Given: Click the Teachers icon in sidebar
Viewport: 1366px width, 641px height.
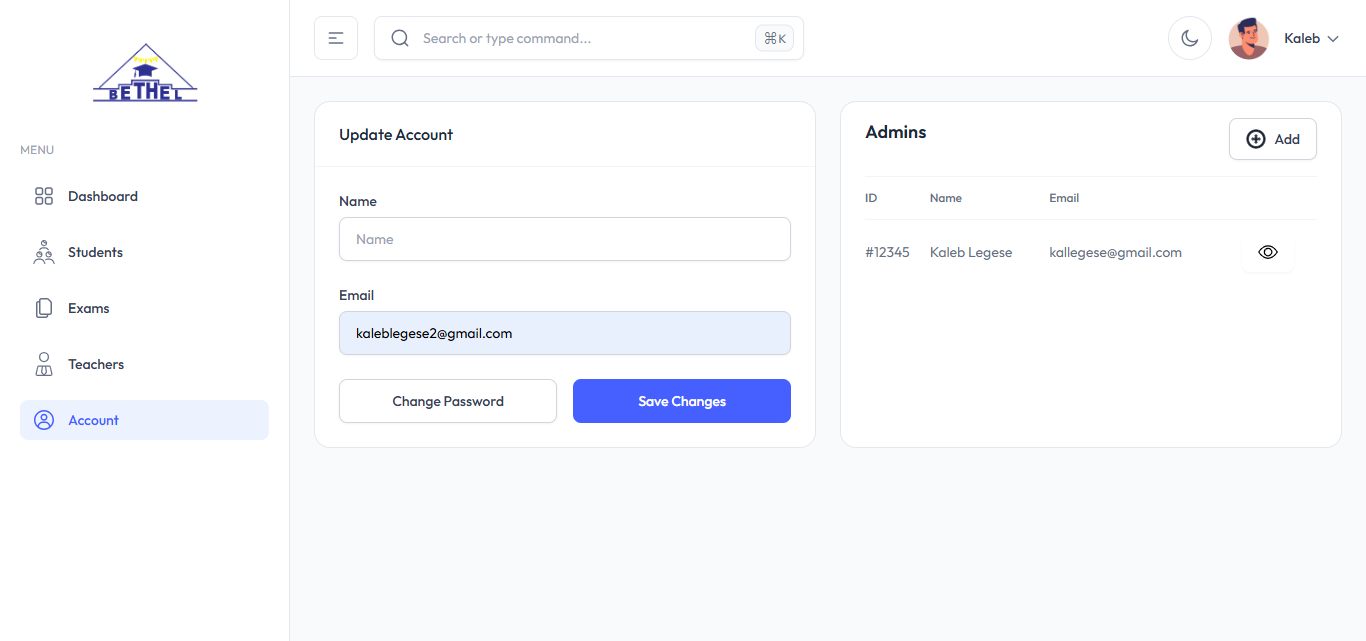Looking at the screenshot, I should pyautogui.click(x=44, y=364).
